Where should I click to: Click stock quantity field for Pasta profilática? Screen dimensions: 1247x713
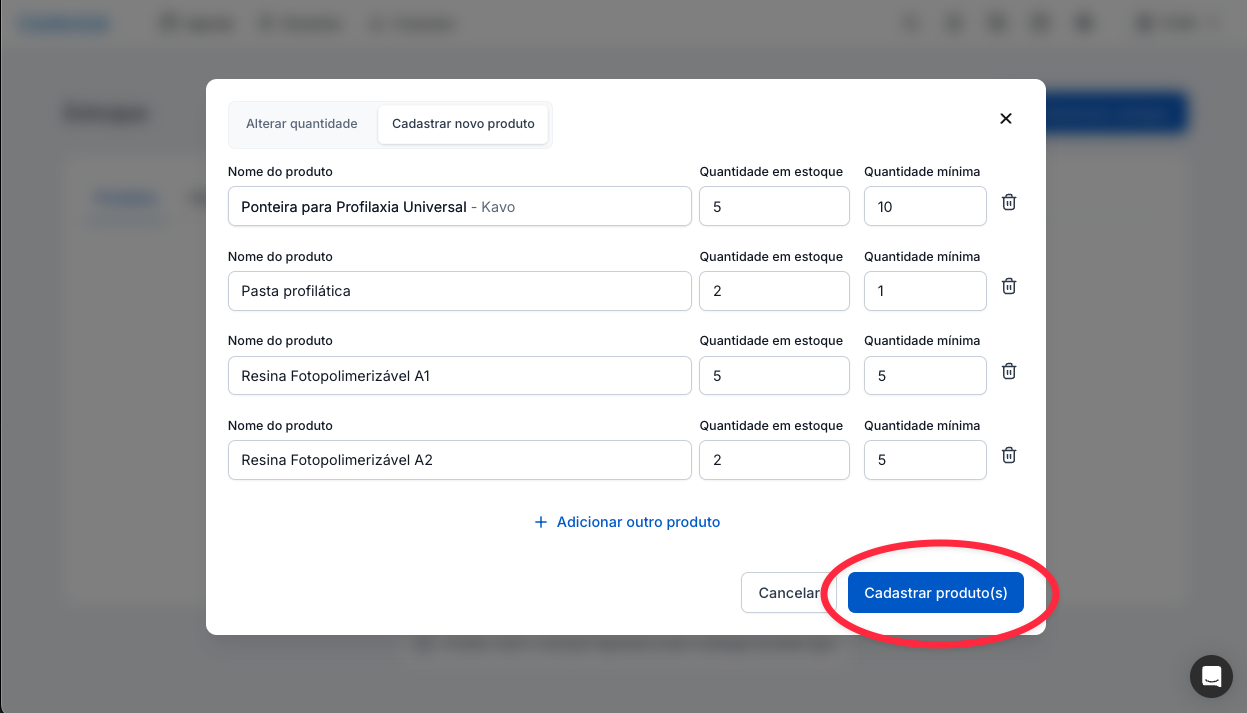[x=773, y=291]
